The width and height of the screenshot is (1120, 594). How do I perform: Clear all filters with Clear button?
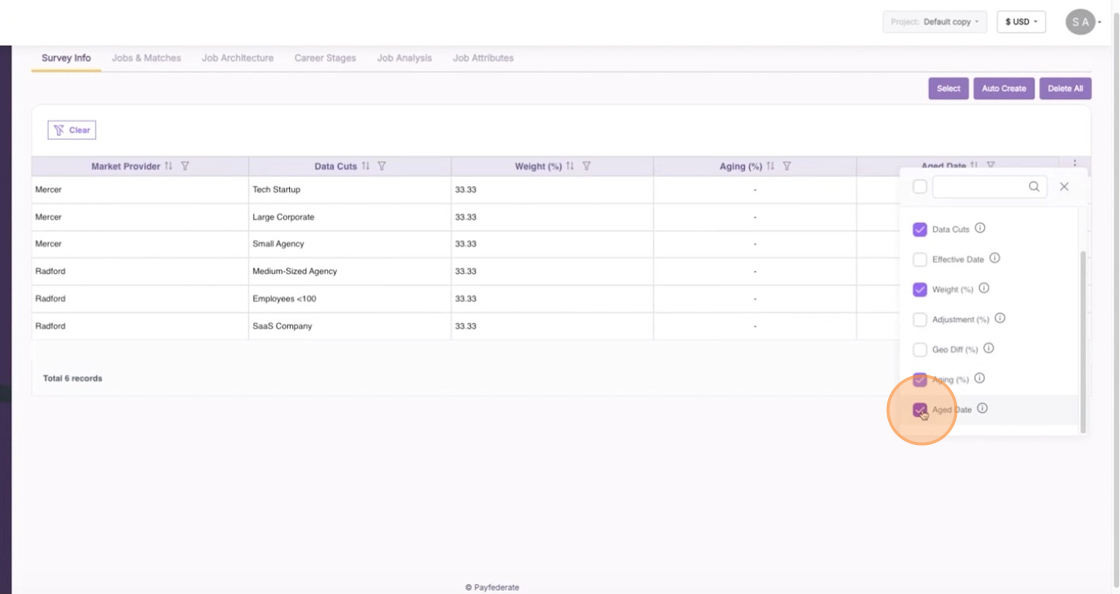pos(71,130)
